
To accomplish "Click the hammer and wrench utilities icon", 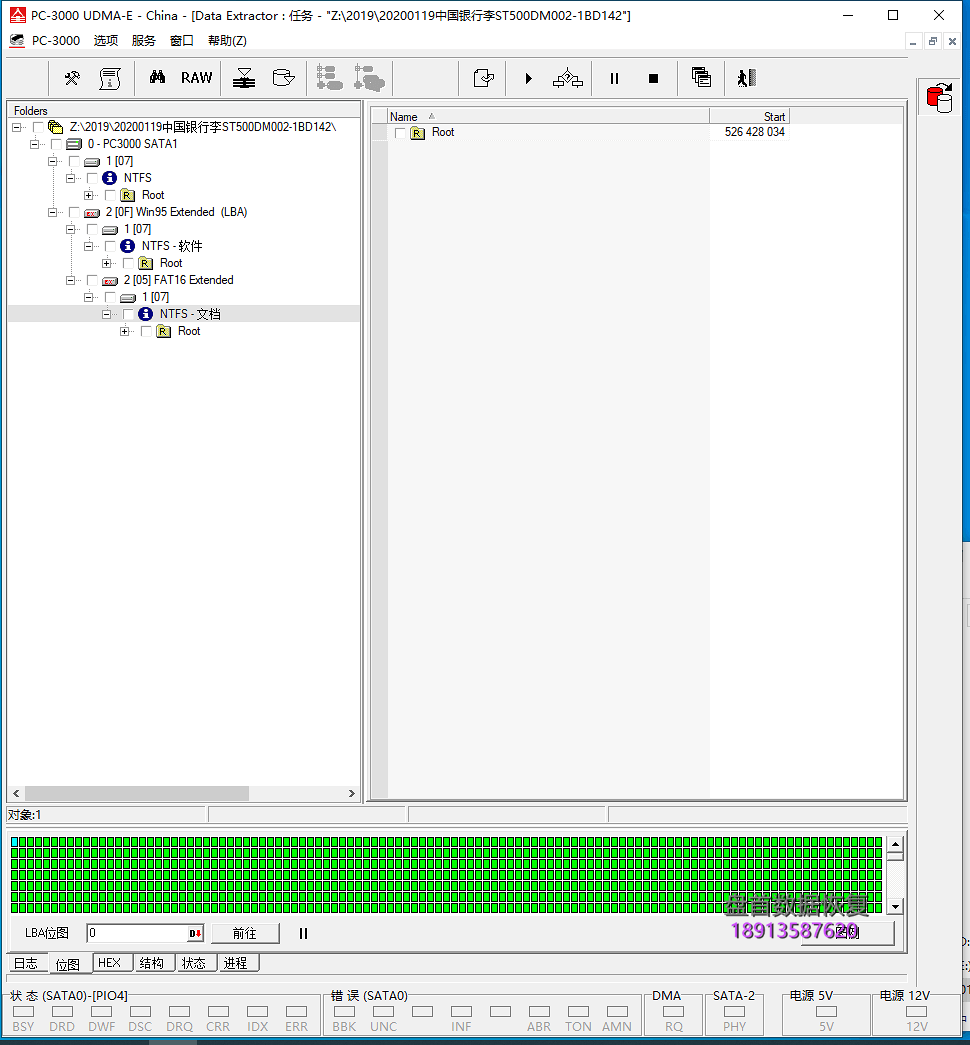I will pos(72,78).
